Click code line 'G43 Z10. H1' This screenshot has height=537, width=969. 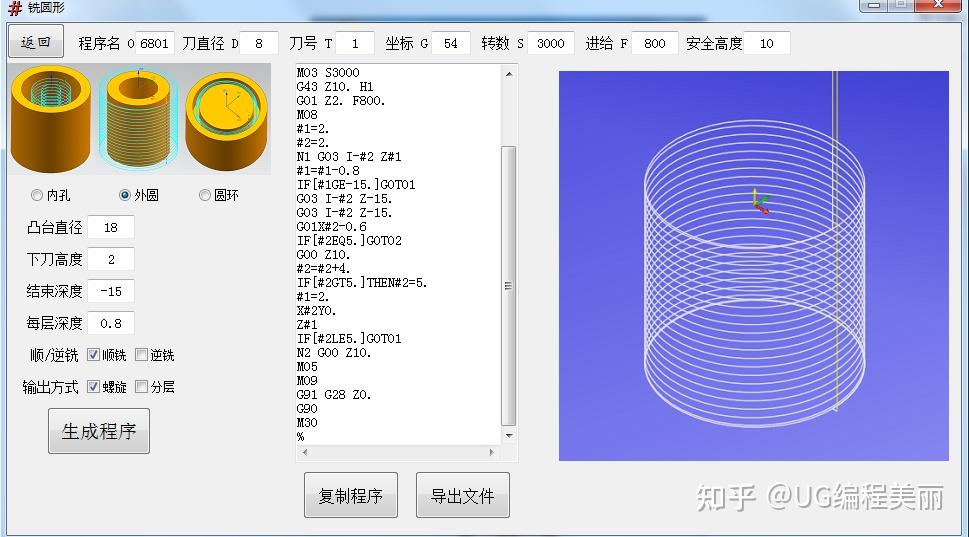335,87
